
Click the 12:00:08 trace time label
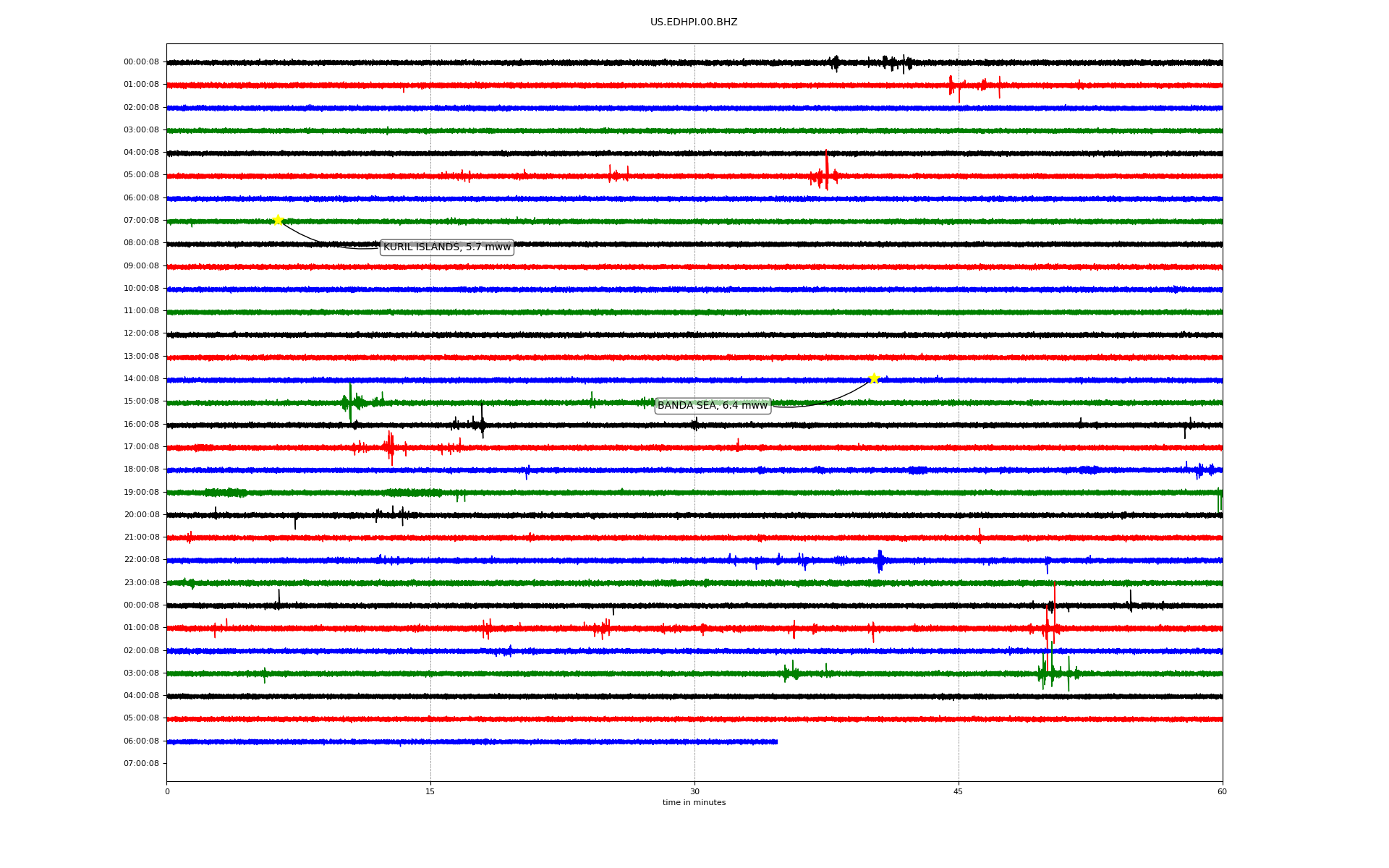(x=141, y=333)
